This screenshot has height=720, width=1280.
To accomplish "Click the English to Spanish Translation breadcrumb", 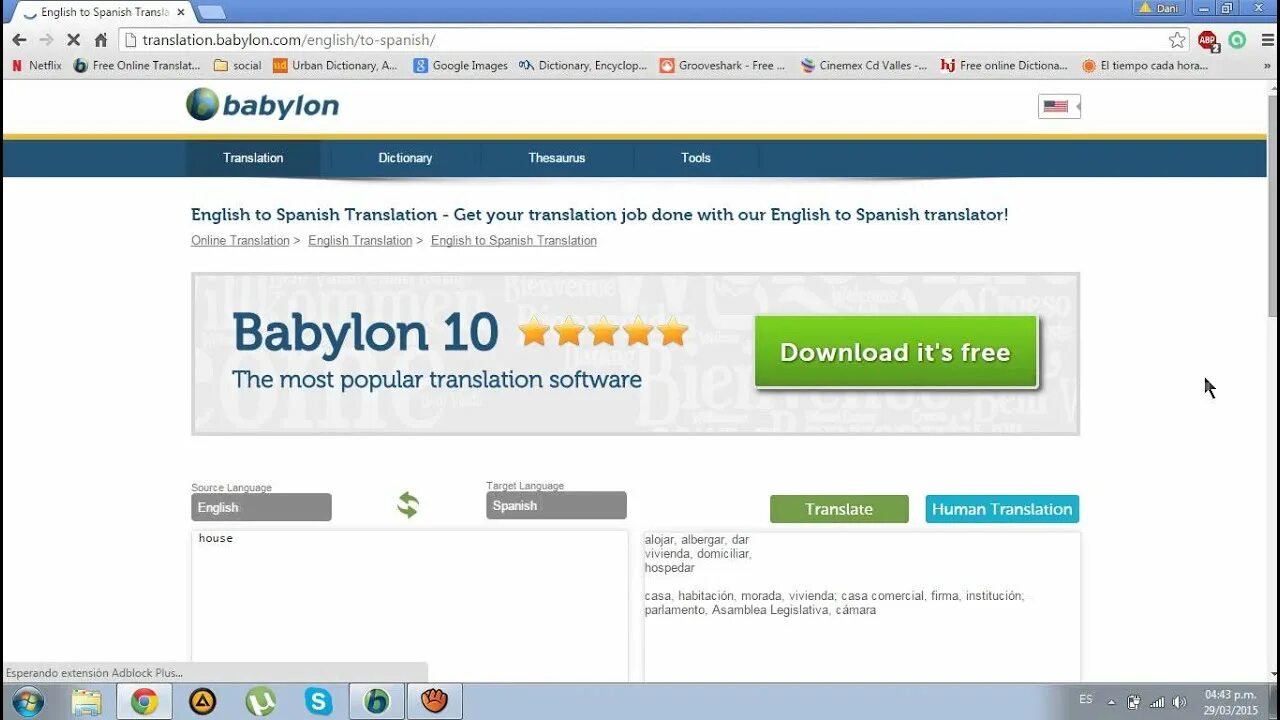I will [514, 241].
